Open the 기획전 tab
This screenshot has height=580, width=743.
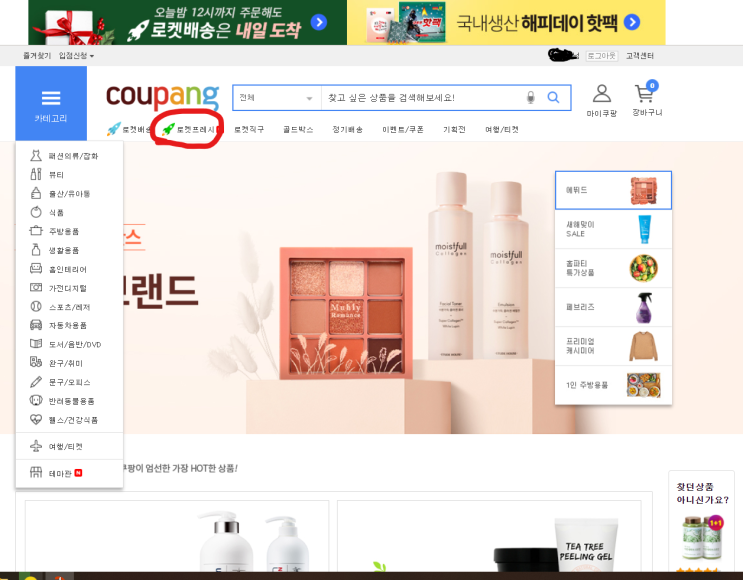(x=454, y=129)
